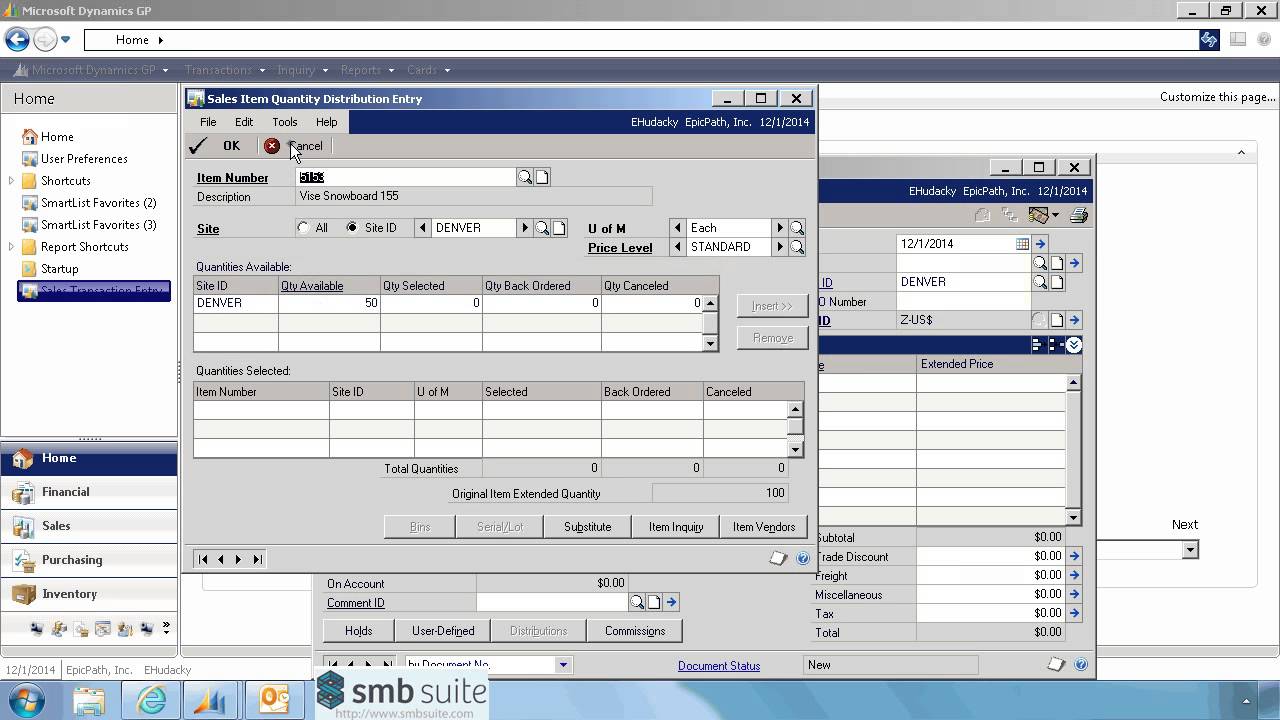Open Outlook from the taskbar
The height and width of the screenshot is (720, 1280).
[x=274, y=699]
